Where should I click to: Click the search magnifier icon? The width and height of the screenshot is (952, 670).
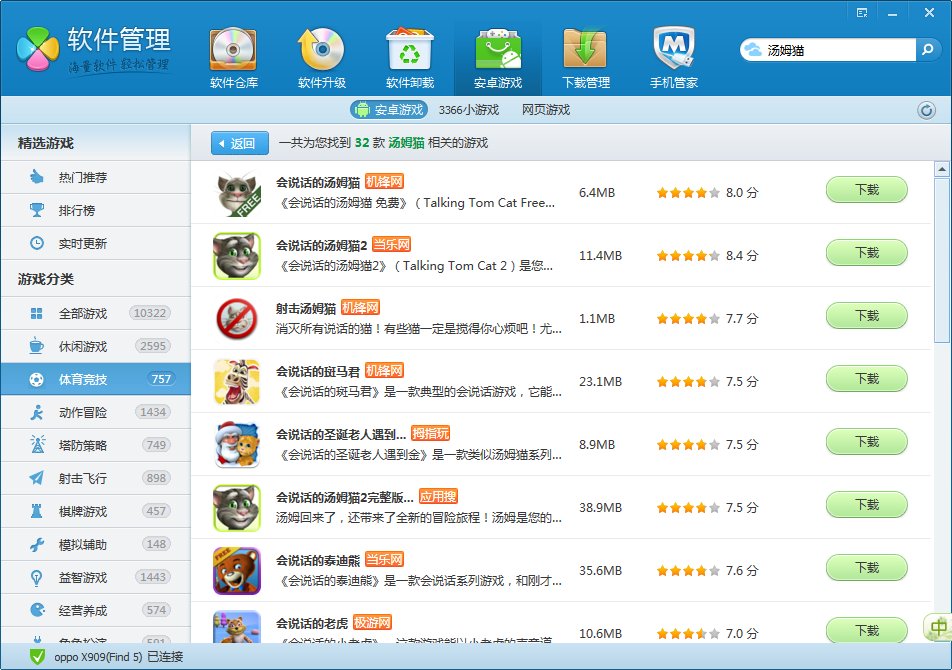click(928, 49)
